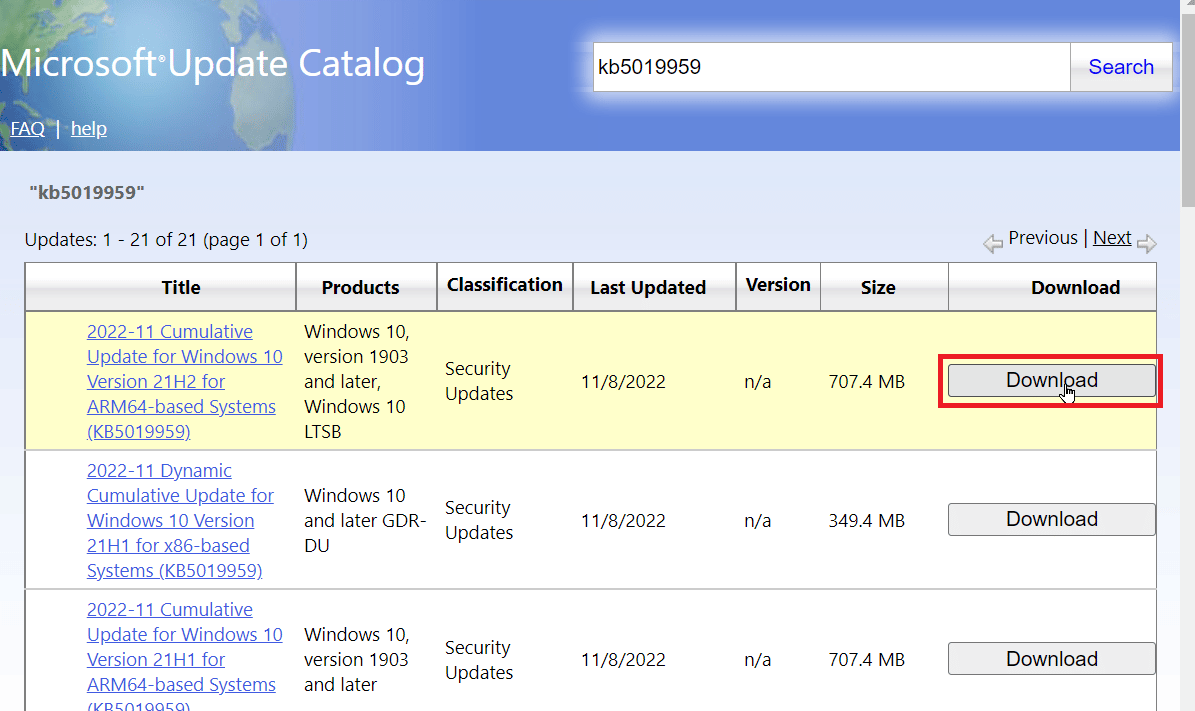This screenshot has height=711, width=1195.
Task: Select the 21H2 row's 'Security Updates' cell
Action: (x=479, y=381)
